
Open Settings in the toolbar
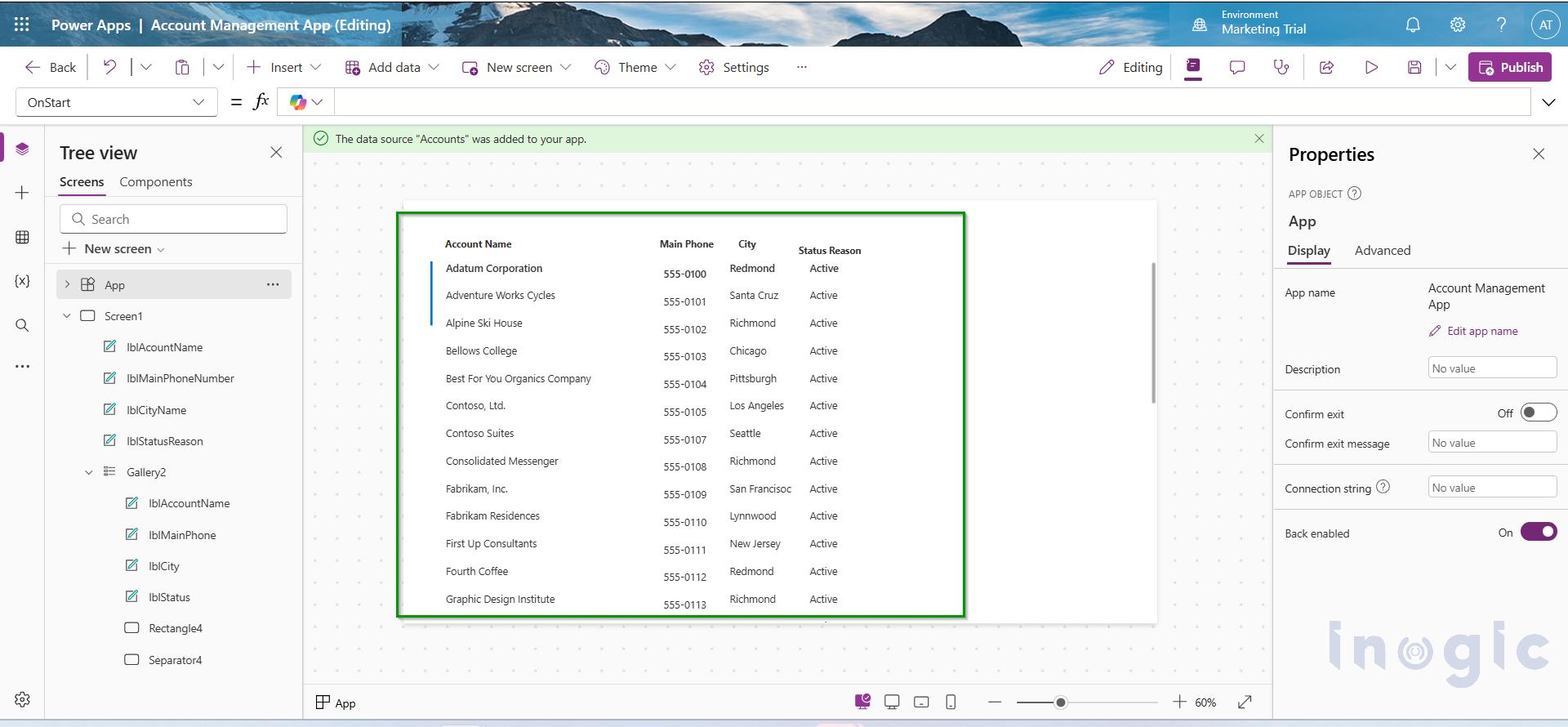tap(733, 67)
